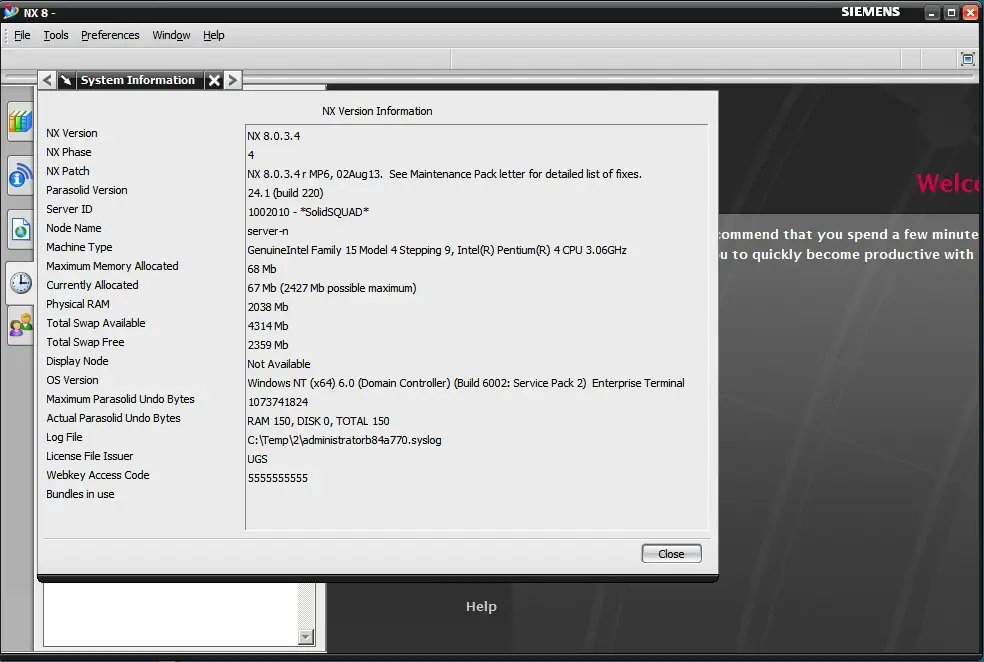
Task: Click the Webkey code 5555555555
Action: point(278,478)
